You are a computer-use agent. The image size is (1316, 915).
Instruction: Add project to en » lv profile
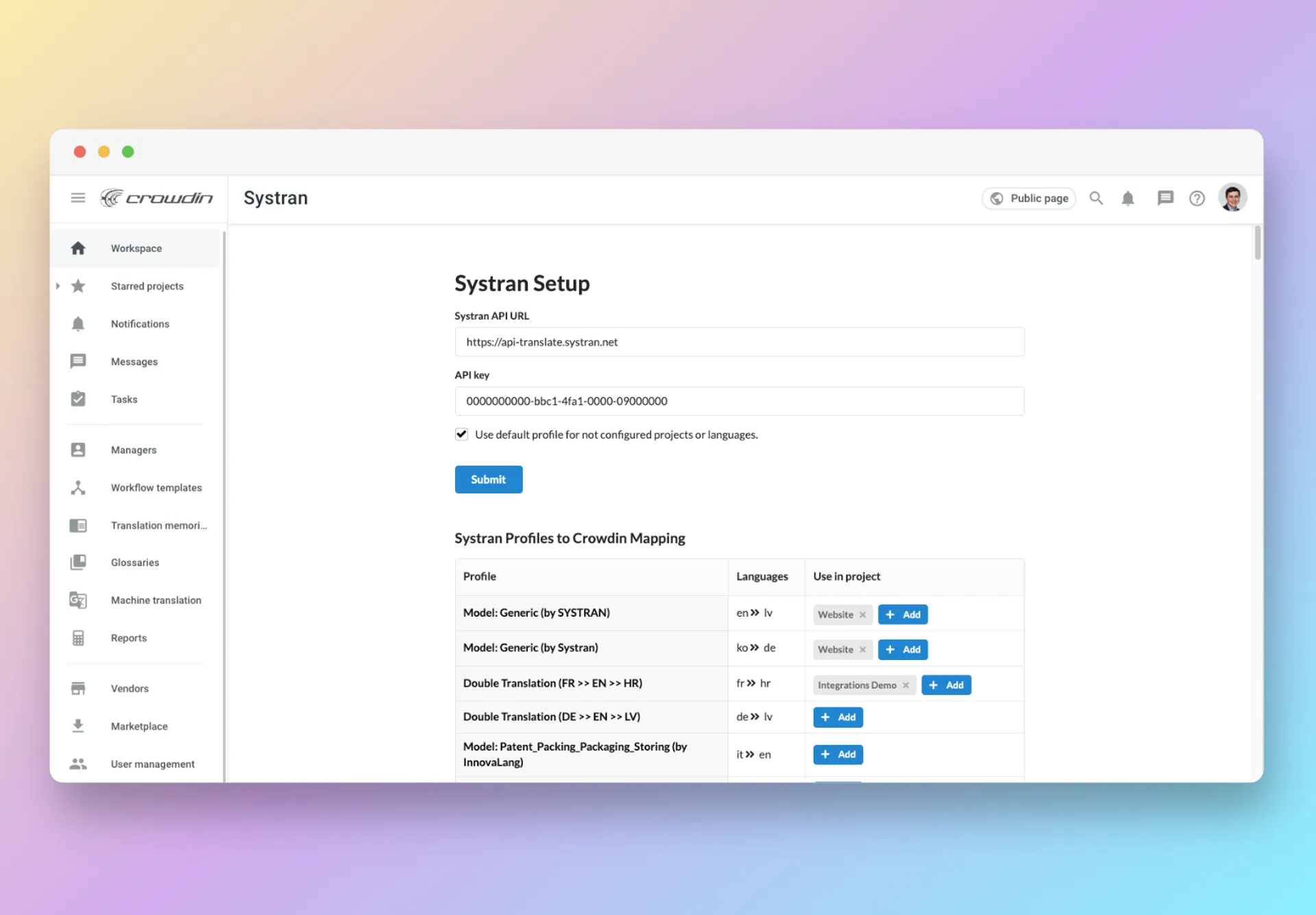coord(903,614)
